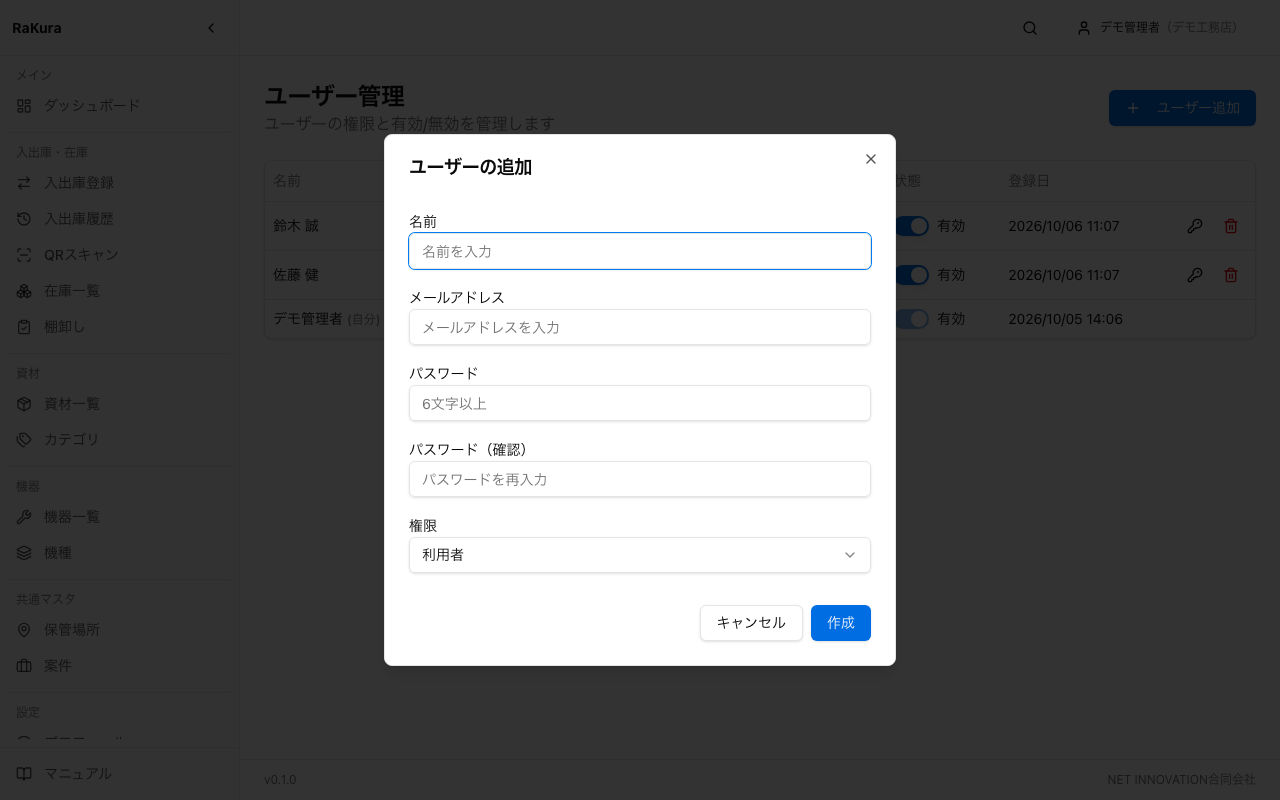Toggle 有効 switch for 佐藤 健
This screenshot has height=800, width=1280.
912,274
